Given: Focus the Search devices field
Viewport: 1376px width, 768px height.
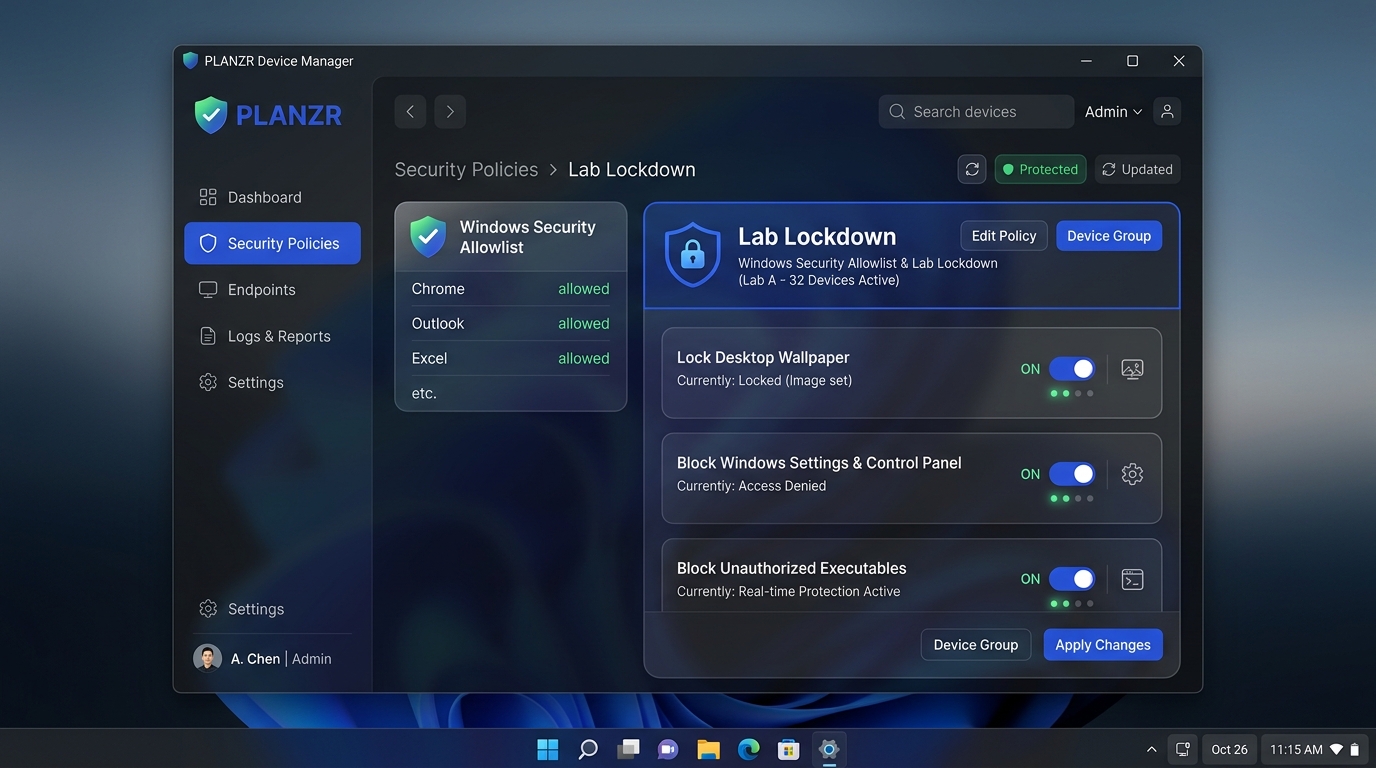Looking at the screenshot, I should tap(976, 112).
